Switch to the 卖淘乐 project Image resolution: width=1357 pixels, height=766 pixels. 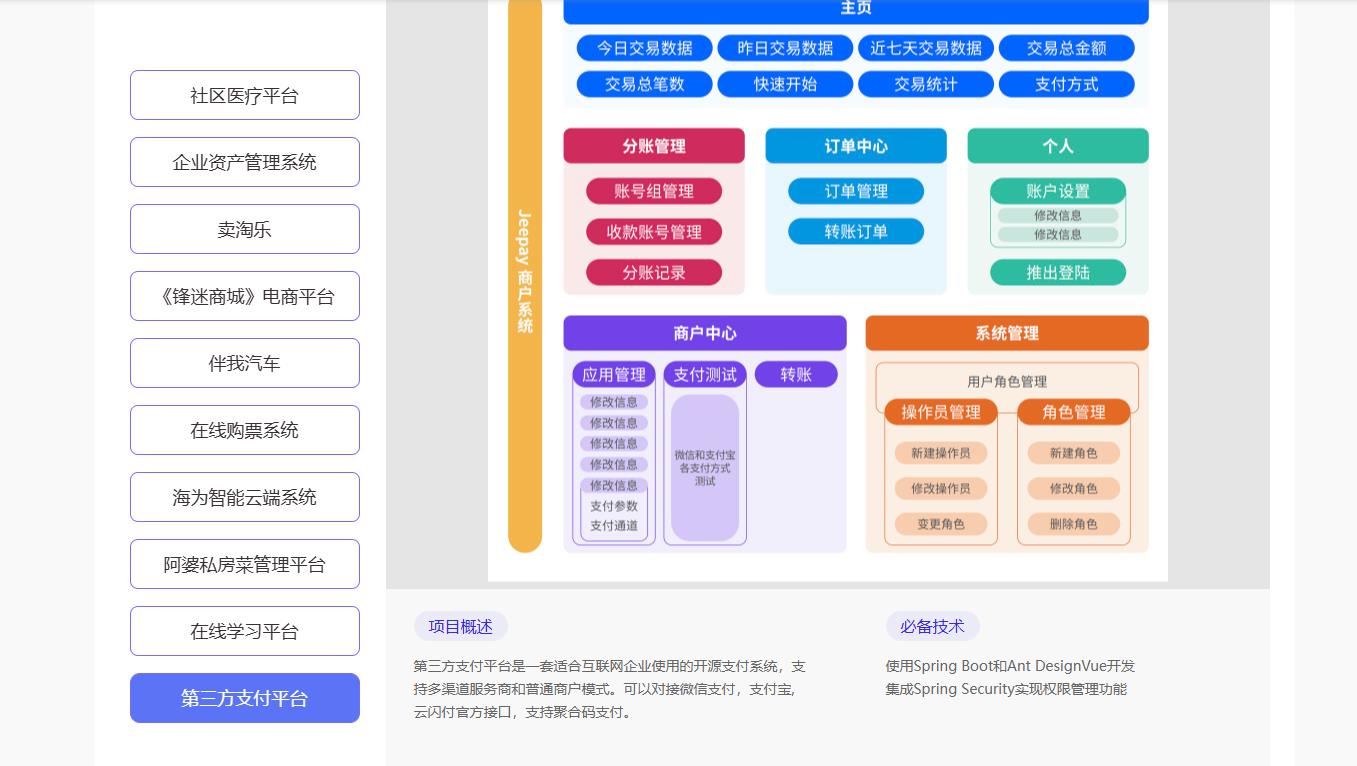pyautogui.click(x=244, y=229)
